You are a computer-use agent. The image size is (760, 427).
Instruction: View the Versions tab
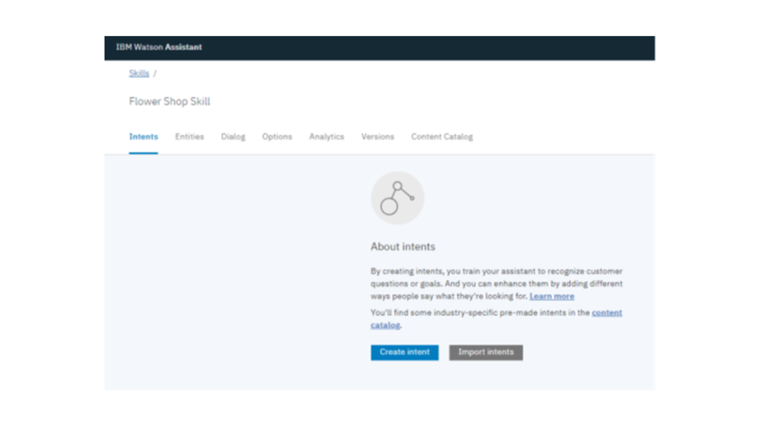(x=378, y=137)
